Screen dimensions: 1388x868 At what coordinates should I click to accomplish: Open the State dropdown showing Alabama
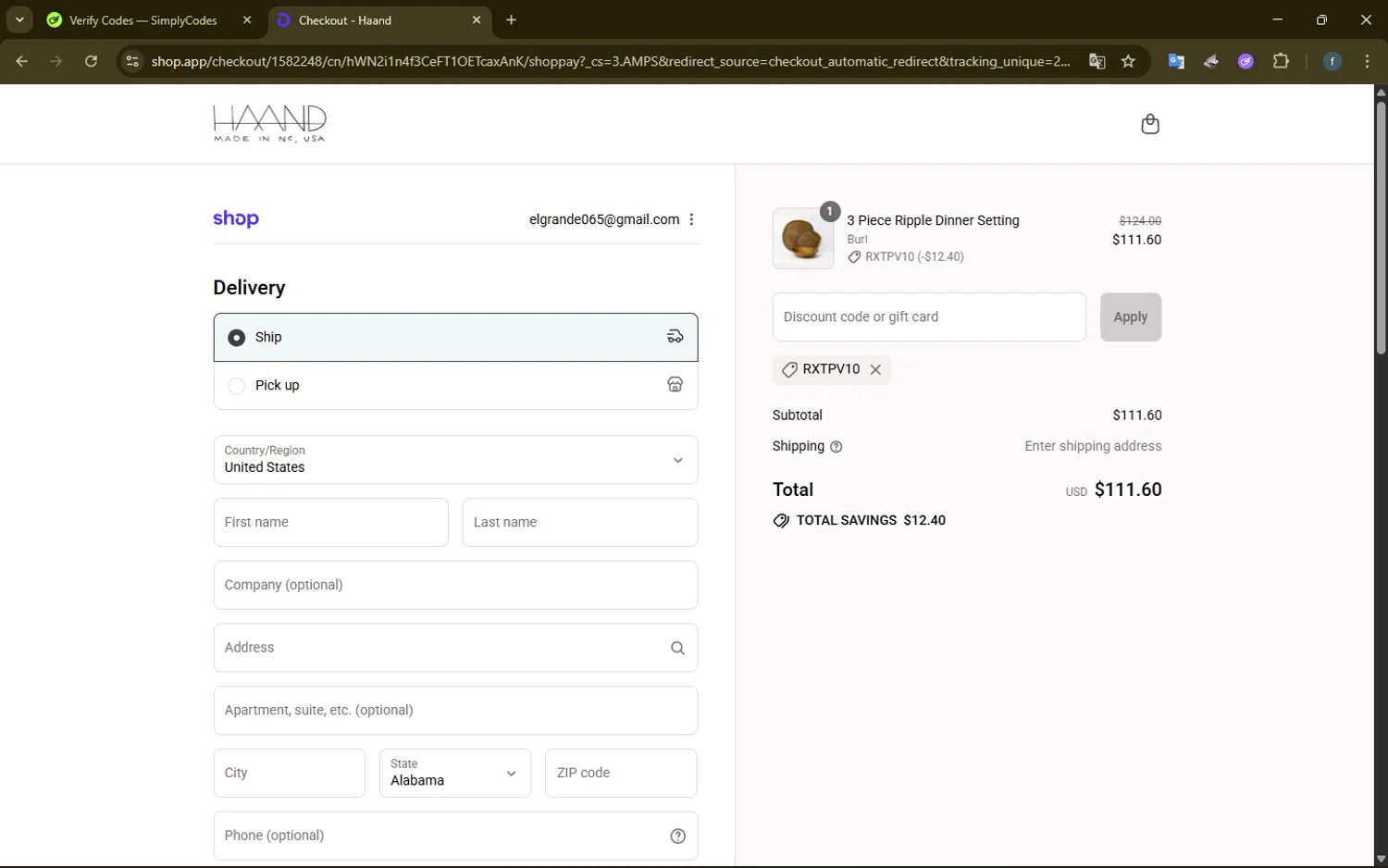(x=455, y=773)
